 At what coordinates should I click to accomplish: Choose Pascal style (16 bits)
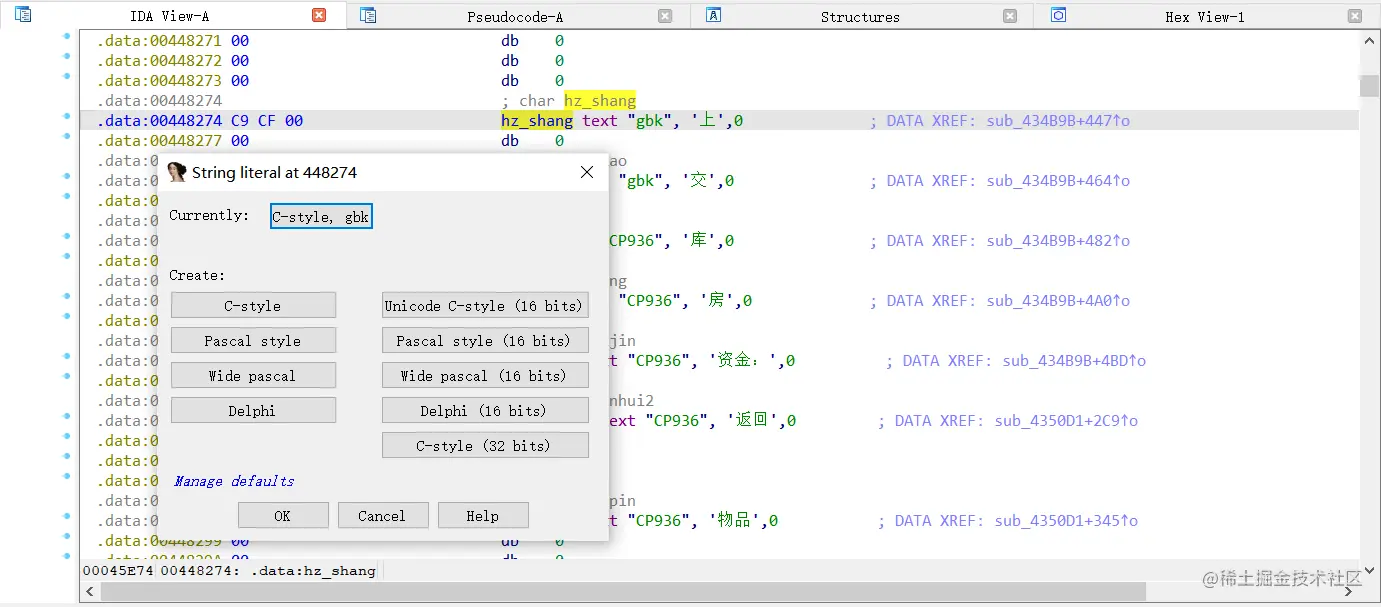pos(485,341)
